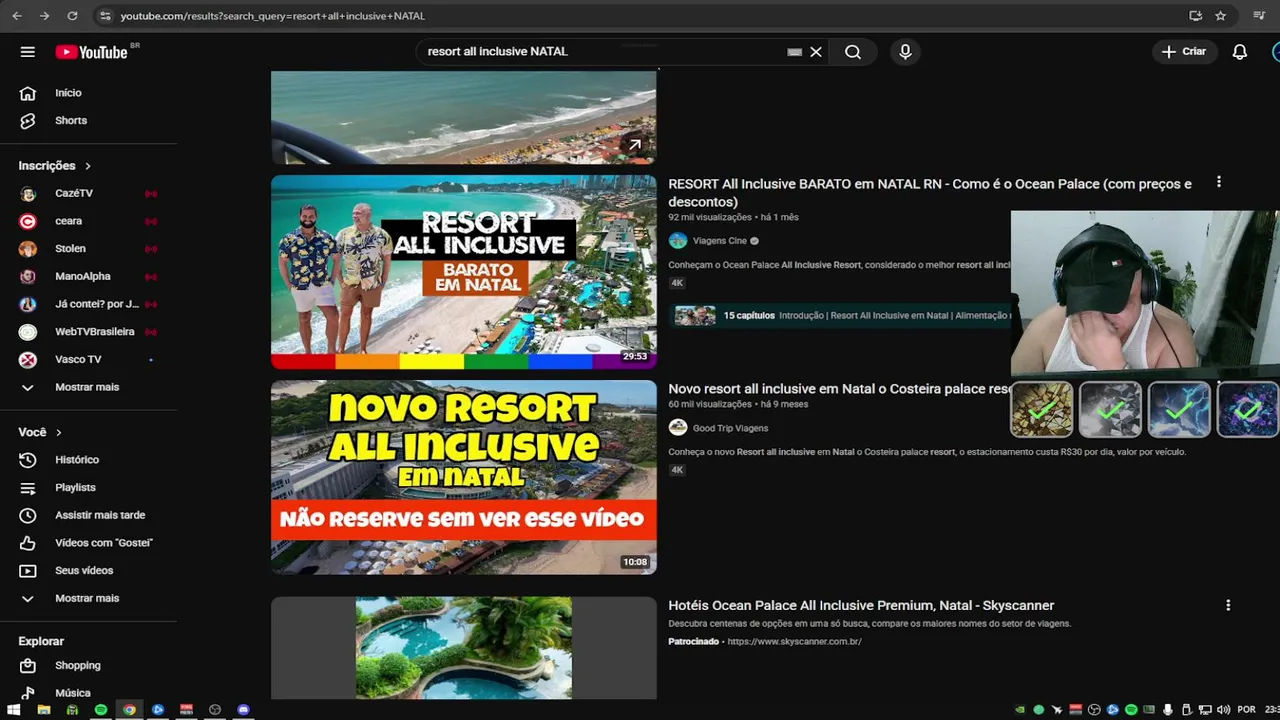
Task: Expand the Inscrições section
Action: point(55,166)
